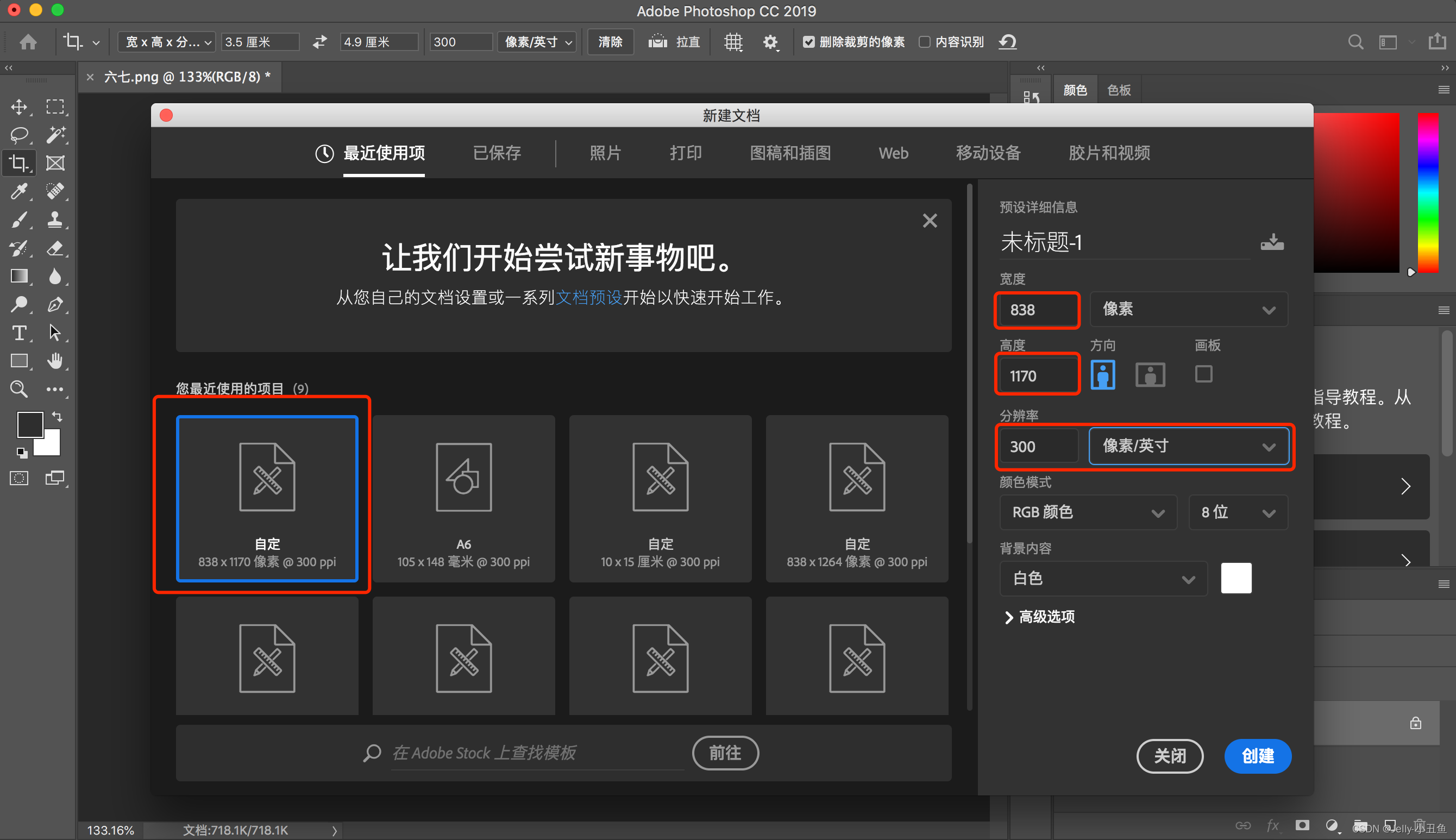Select landscape orientation icon
1456x840 pixels.
point(1150,375)
